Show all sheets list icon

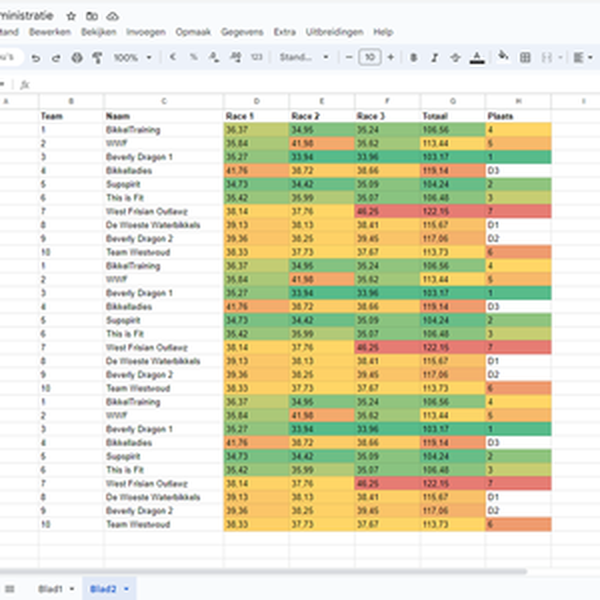[x=10, y=589]
